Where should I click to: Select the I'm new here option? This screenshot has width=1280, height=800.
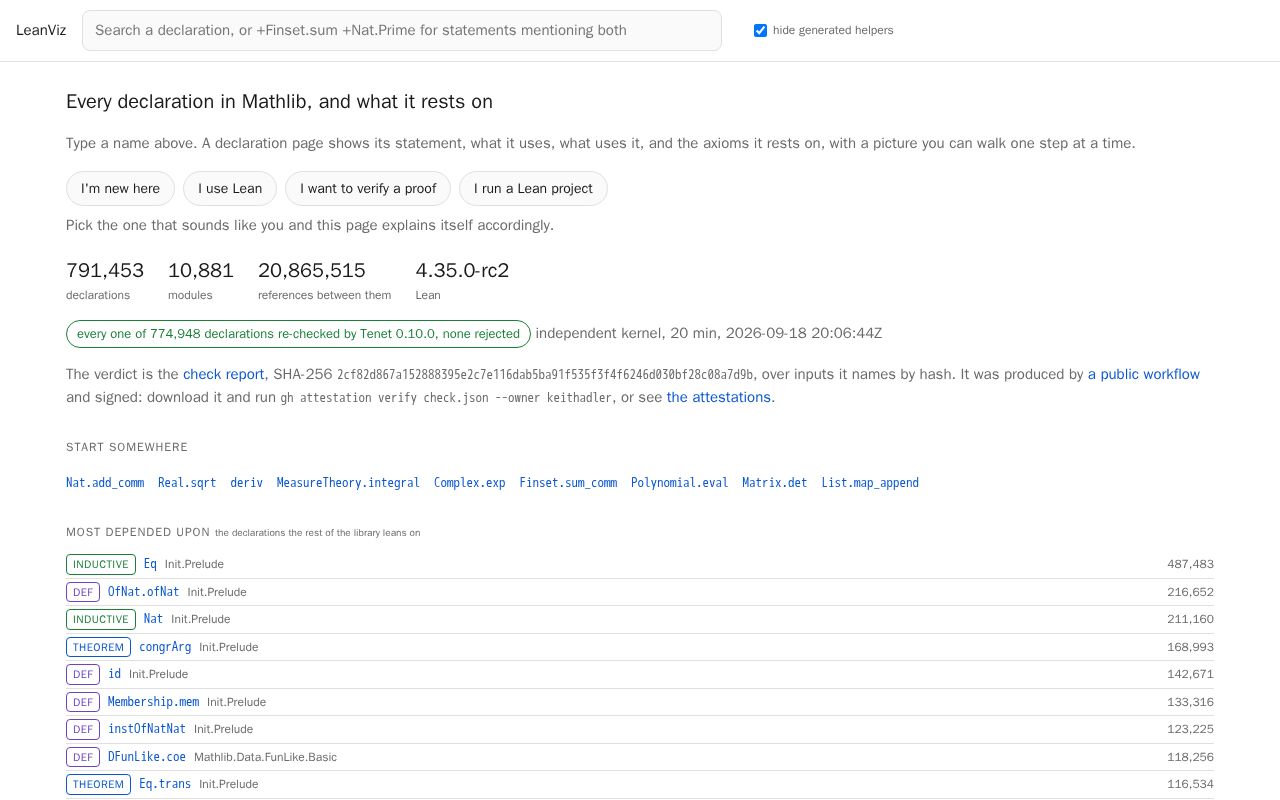[120, 188]
